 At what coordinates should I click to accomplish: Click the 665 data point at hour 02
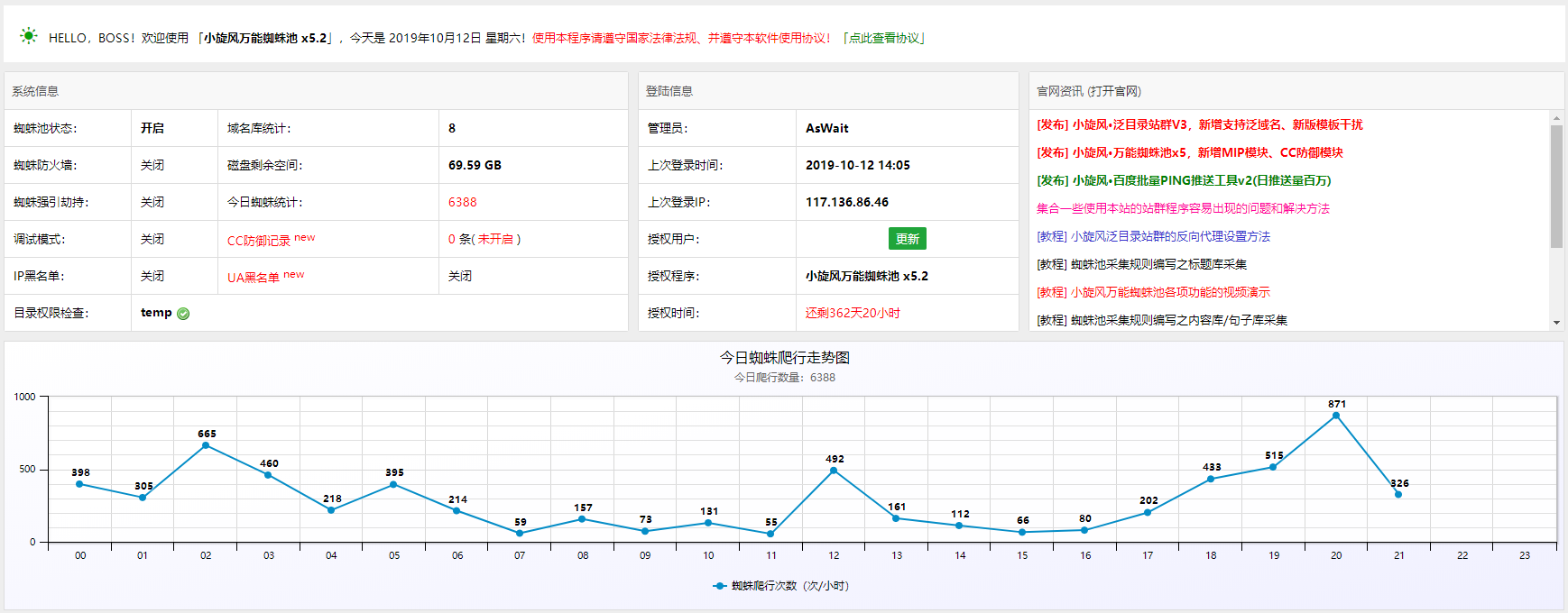coord(206,445)
